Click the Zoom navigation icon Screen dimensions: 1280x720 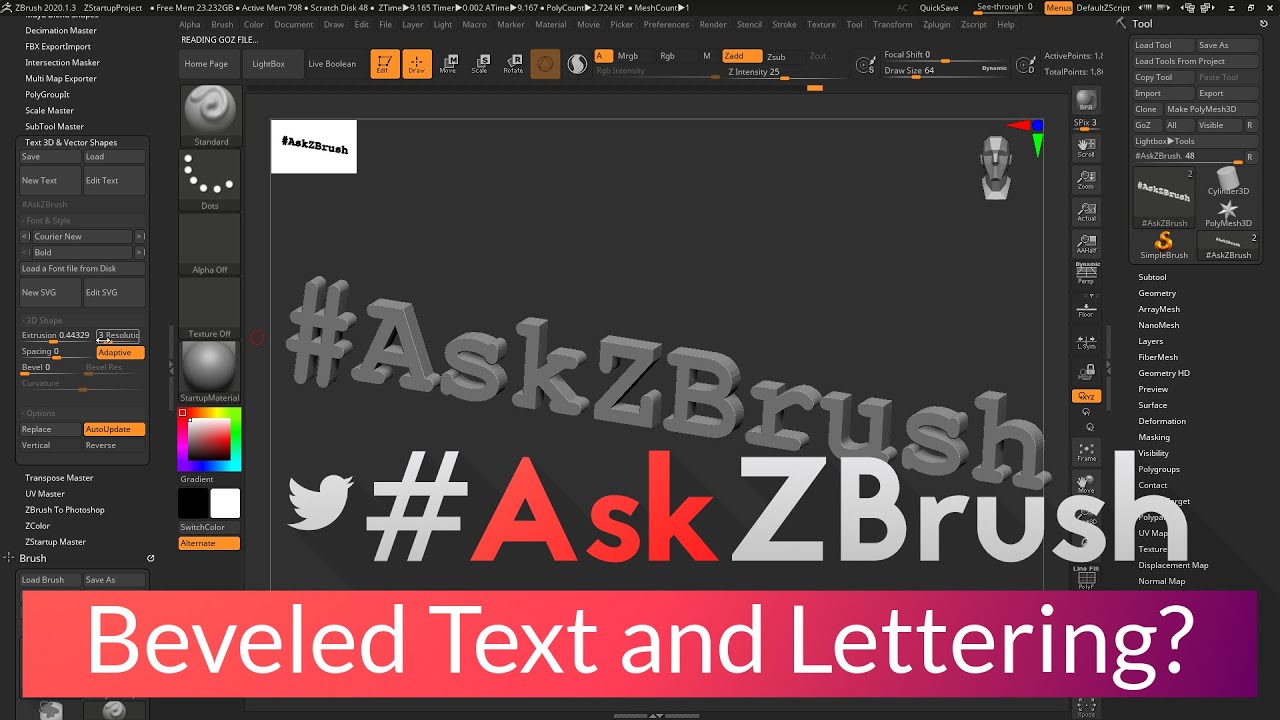1086,181
